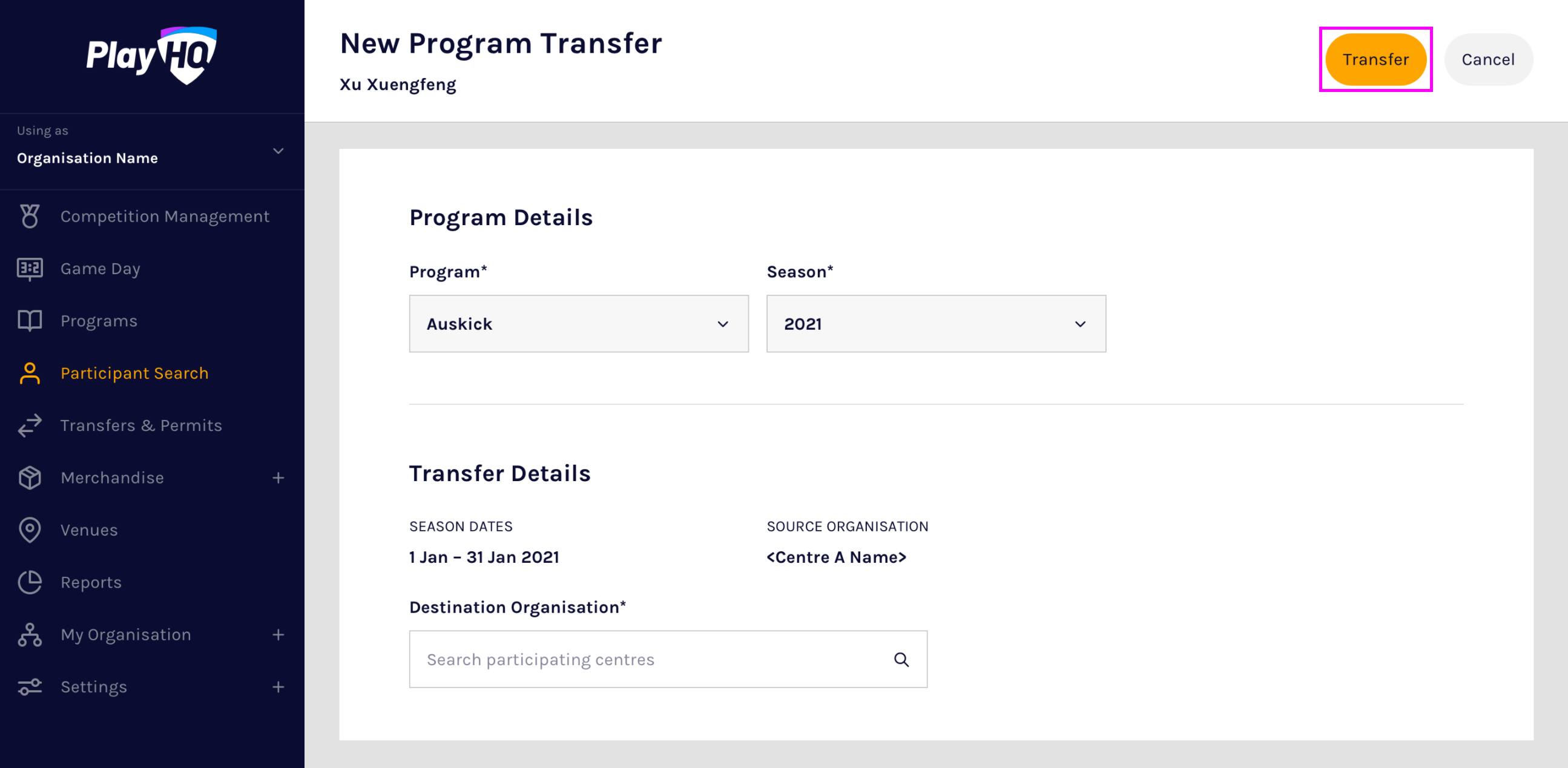Expand the Settings submenu plus
The width and height of the screenshot is (1568, 768).
(x=278, y=687)
